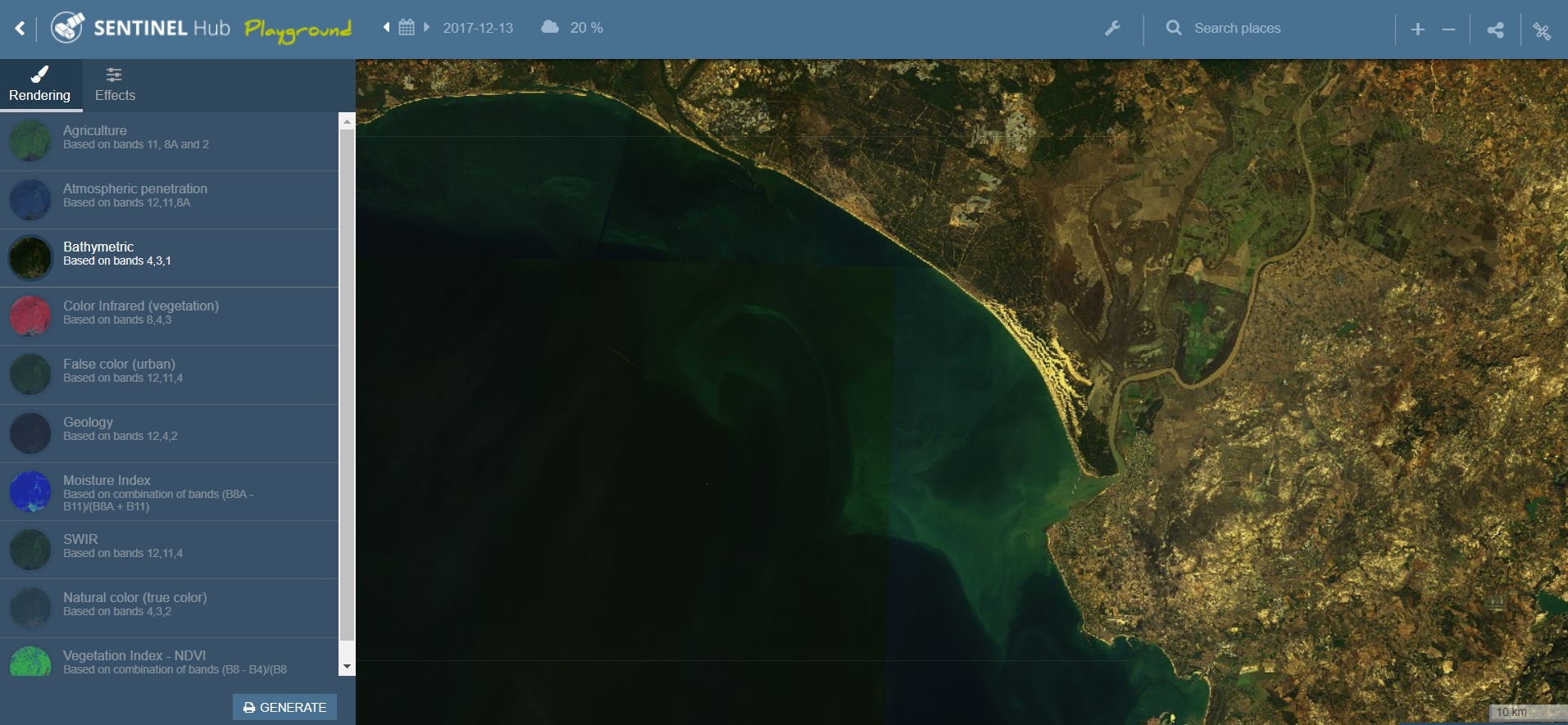Select Vegetation Index - NDVI rendering
The image size is (1568, 725).
(x=169, y=657)
